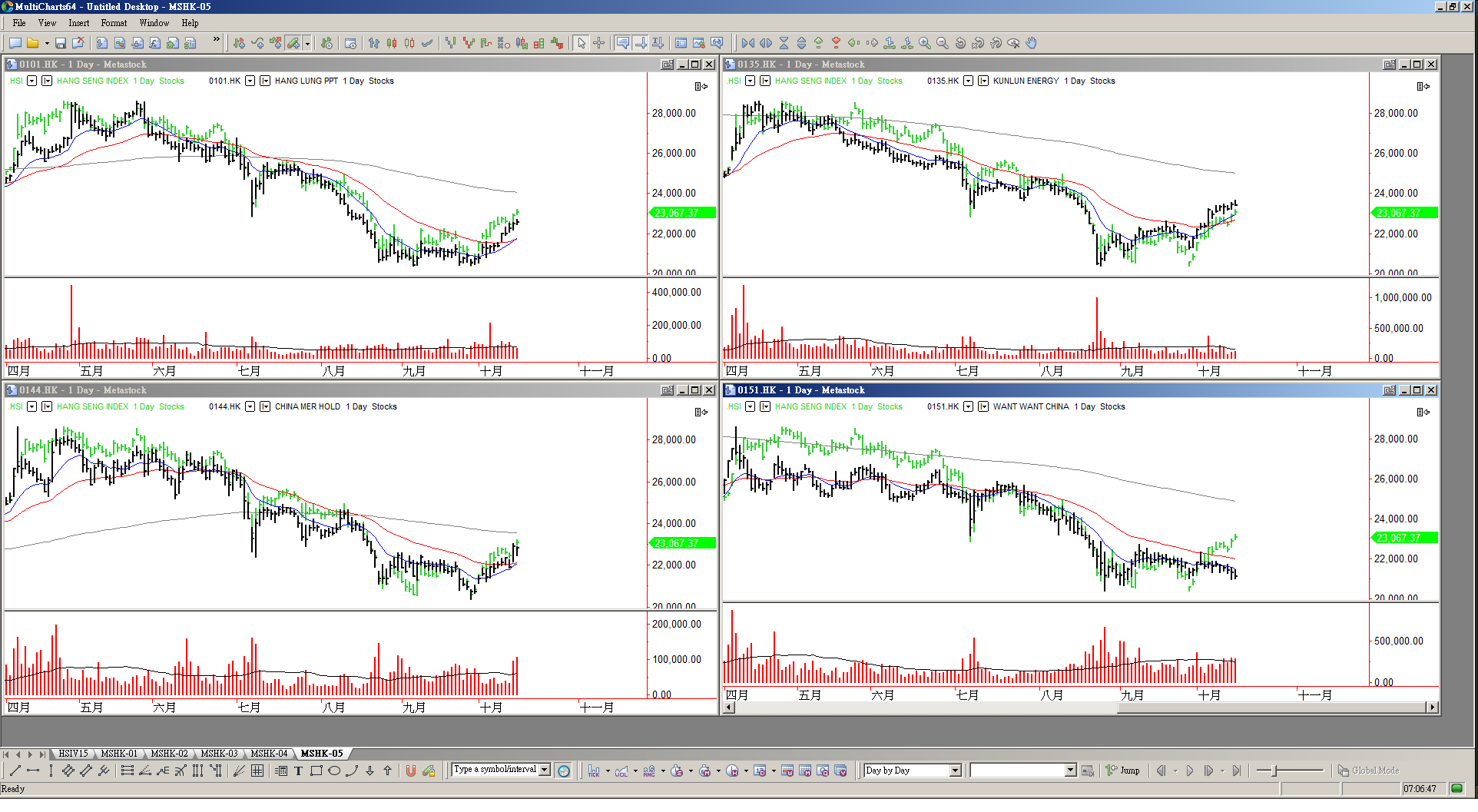Switch to the MSHK-03 workspace tab

(219, 754)
